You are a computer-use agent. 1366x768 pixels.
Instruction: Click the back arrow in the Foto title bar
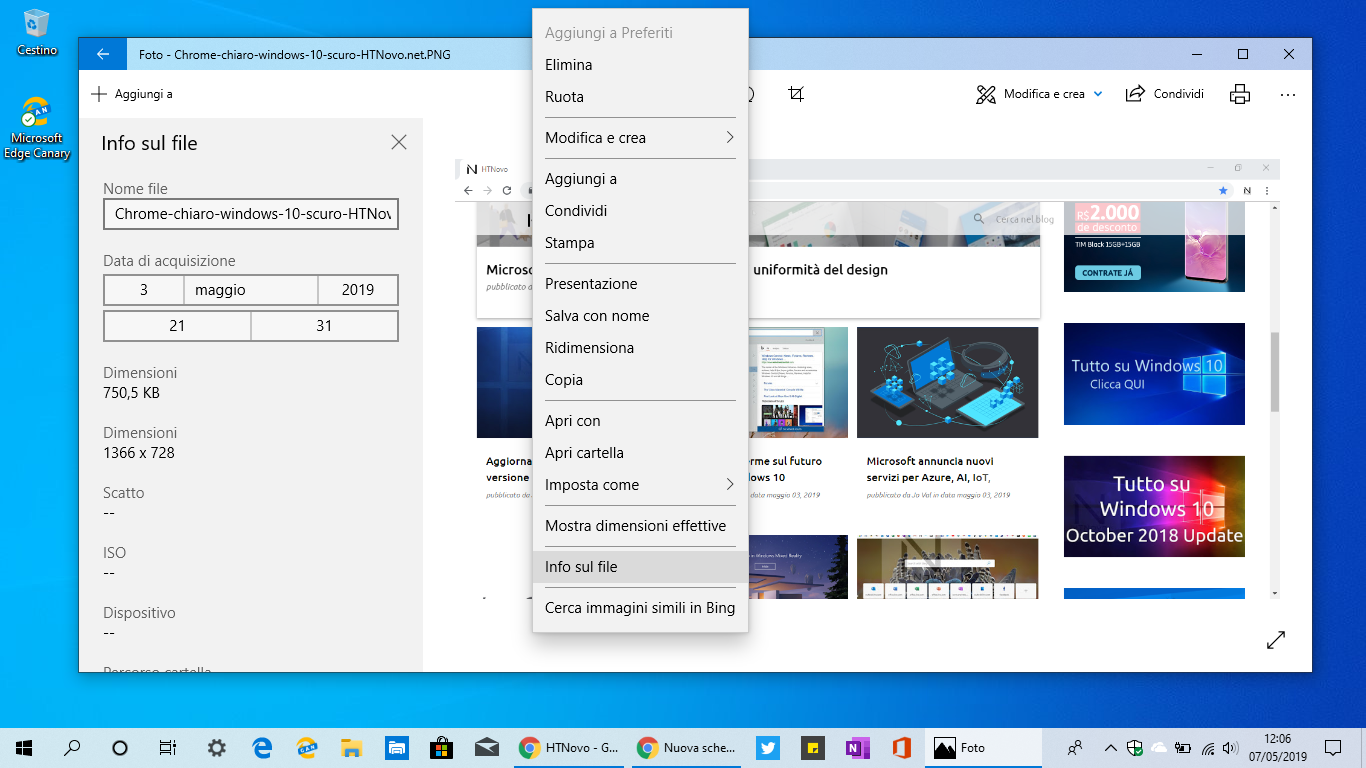pos(101,54)
